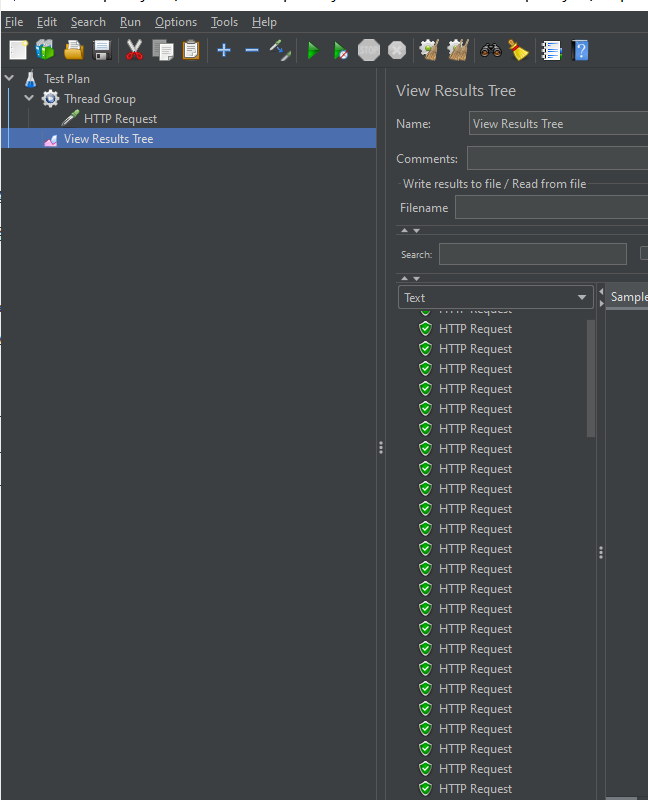Image resolution: width=648 pixels, height=800 pixels.
Task: Collapse the Test Plan tree node
Action: 10,78
